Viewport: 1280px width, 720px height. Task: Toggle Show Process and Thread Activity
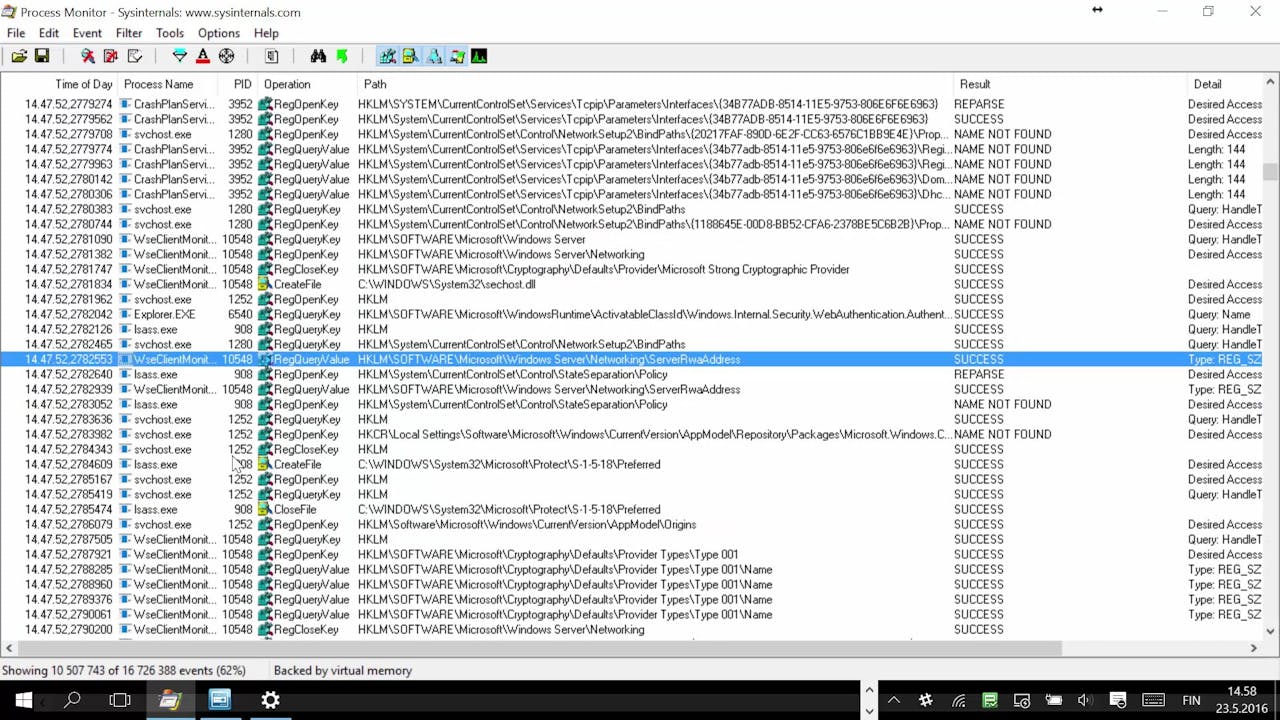click(457, 56)
